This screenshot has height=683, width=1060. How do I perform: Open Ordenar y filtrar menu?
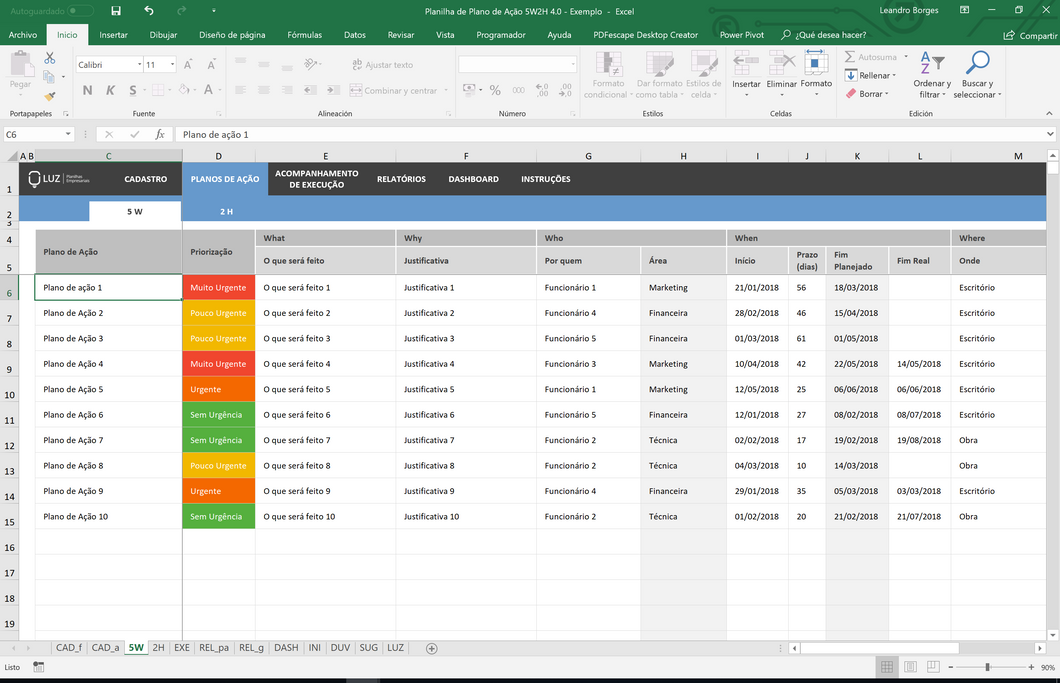932,75
